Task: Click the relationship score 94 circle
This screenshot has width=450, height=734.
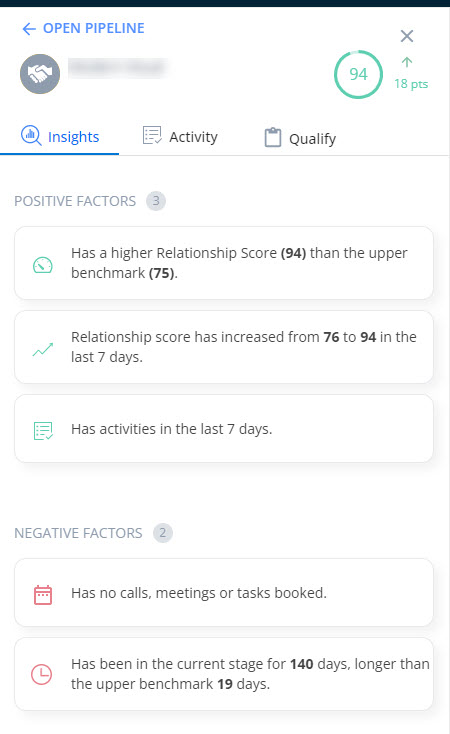Action: pyautogui.click(x=358, y=74)
